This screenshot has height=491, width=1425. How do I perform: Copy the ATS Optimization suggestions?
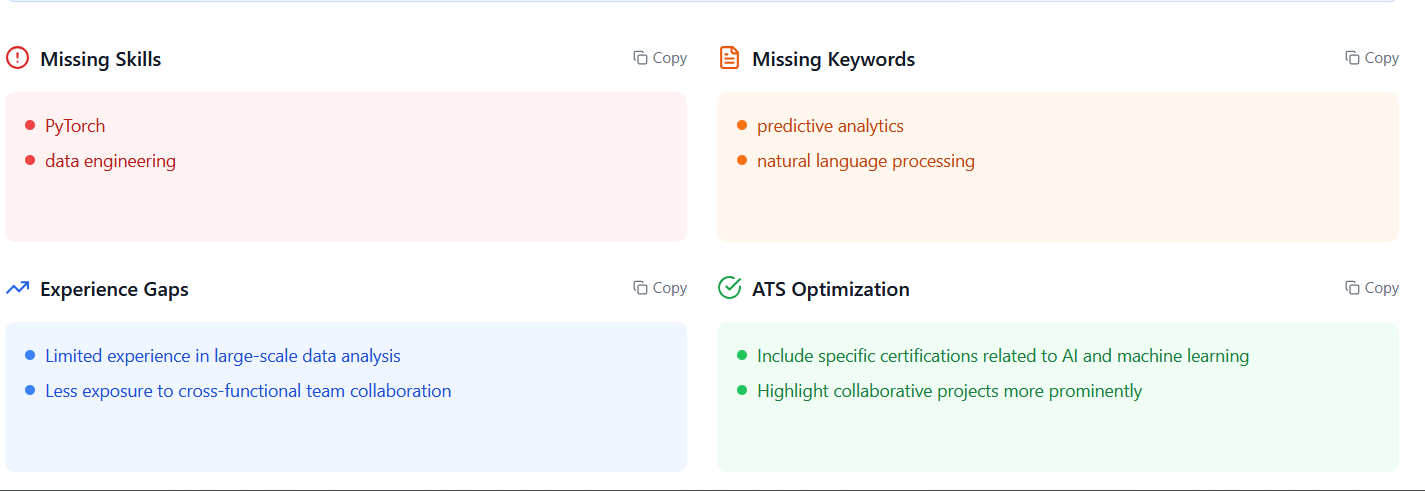coord(1372,288)
